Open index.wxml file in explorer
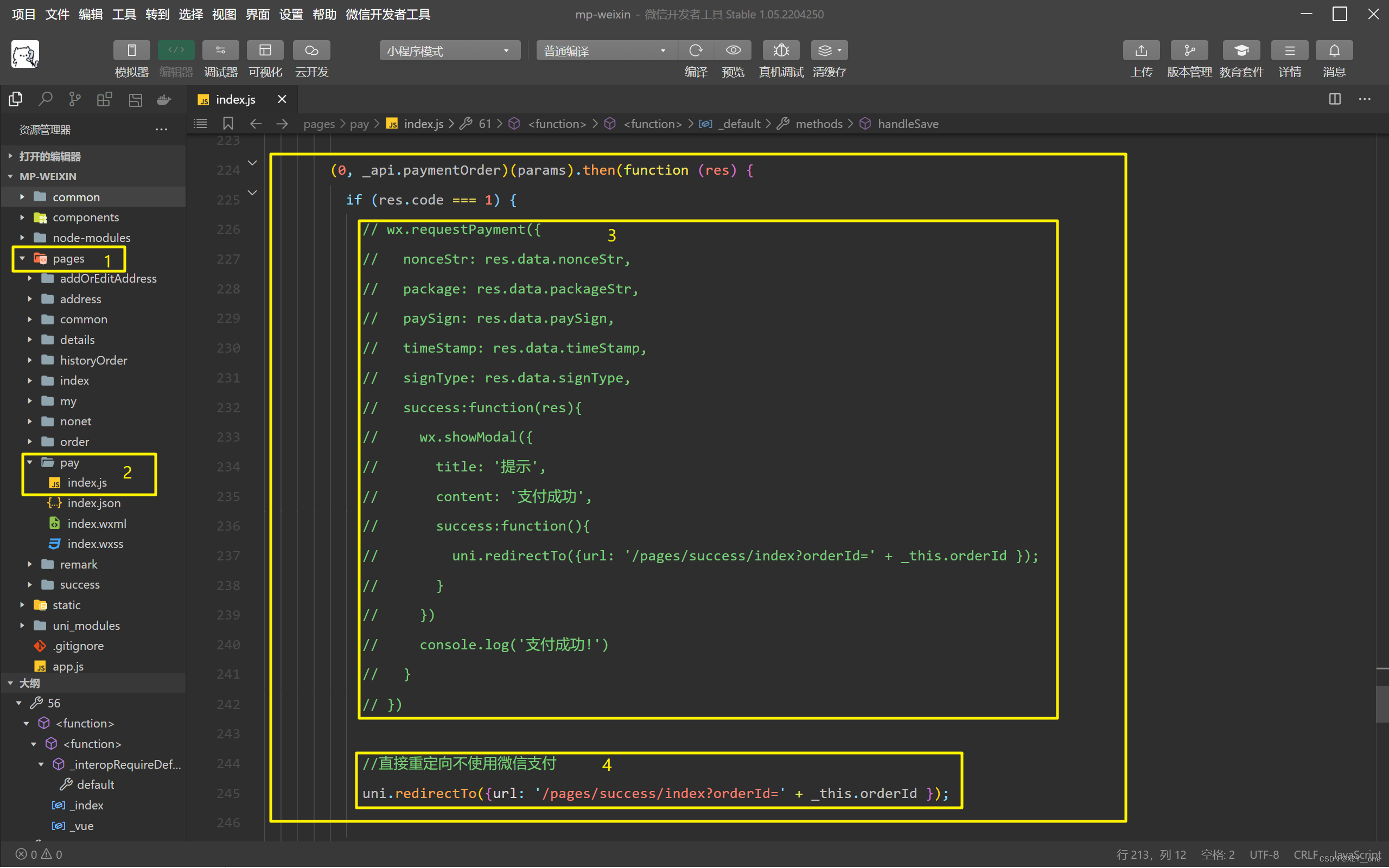 pyautogui.click(x=97, y=524)
